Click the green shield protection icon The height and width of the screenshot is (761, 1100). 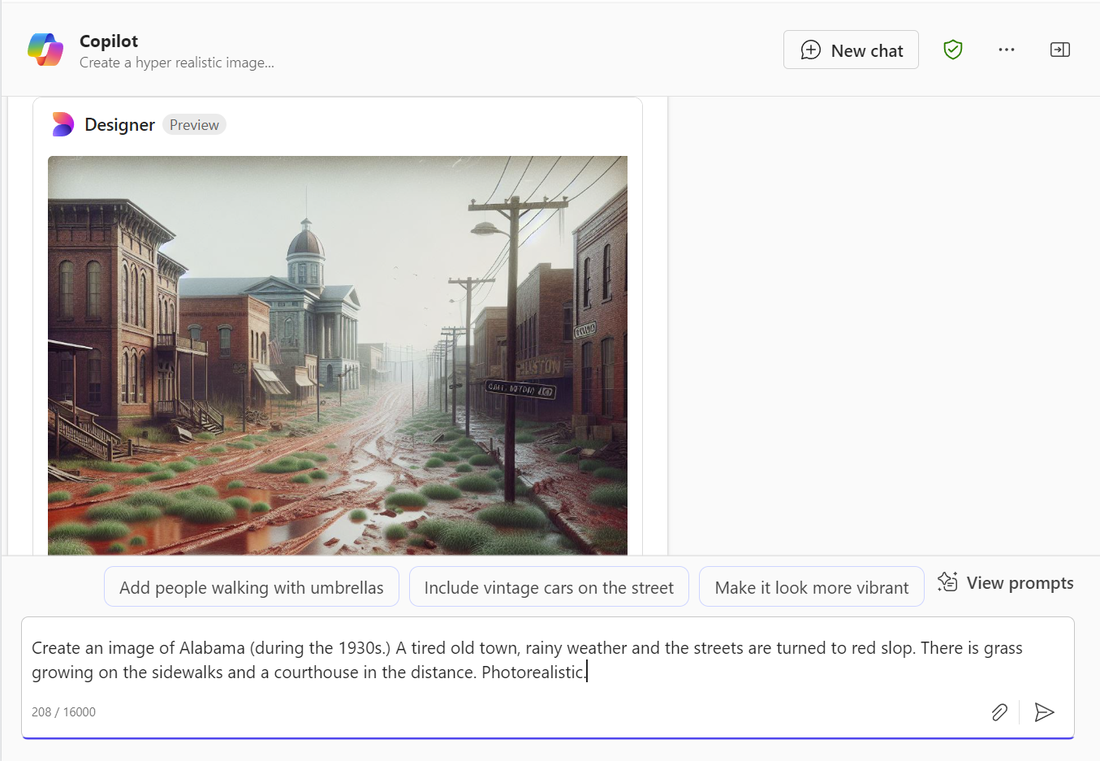click(x=953, y=50)
